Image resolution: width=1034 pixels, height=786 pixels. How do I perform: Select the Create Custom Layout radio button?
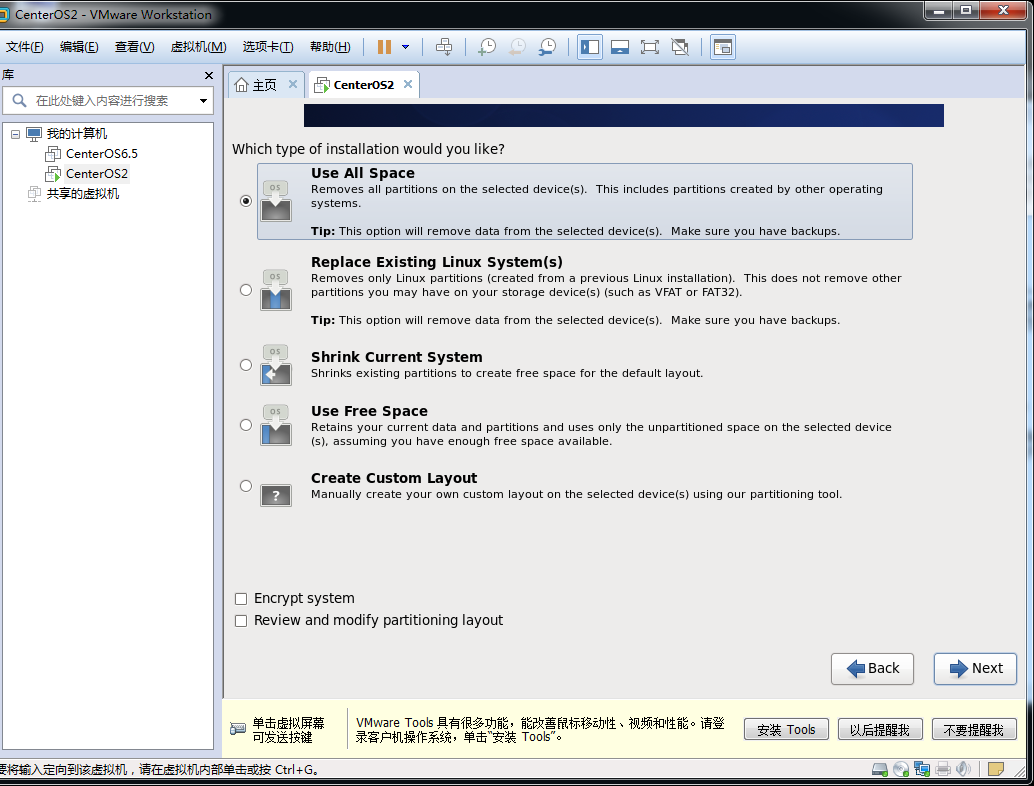click(x=246, y=486)
